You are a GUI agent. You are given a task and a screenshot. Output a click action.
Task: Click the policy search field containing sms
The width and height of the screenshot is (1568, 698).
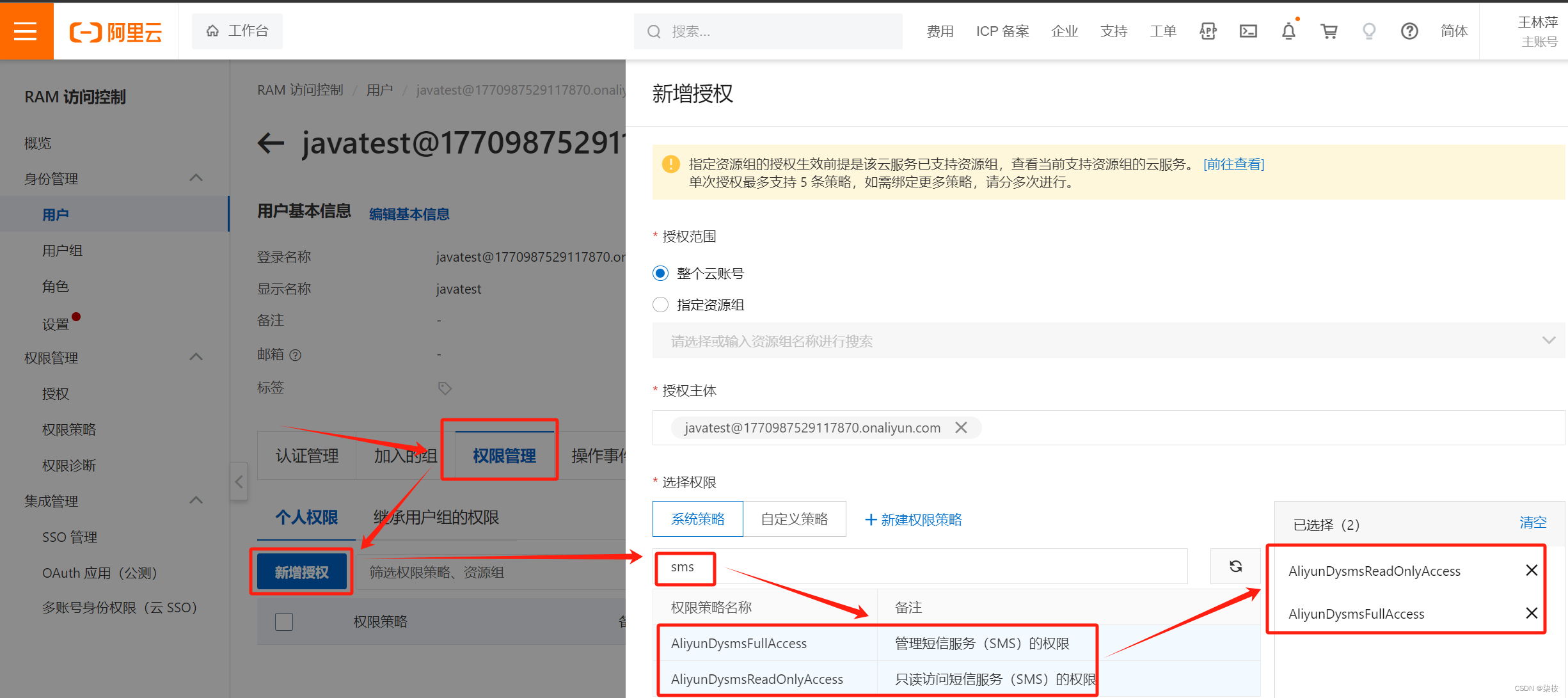point(920,567)
